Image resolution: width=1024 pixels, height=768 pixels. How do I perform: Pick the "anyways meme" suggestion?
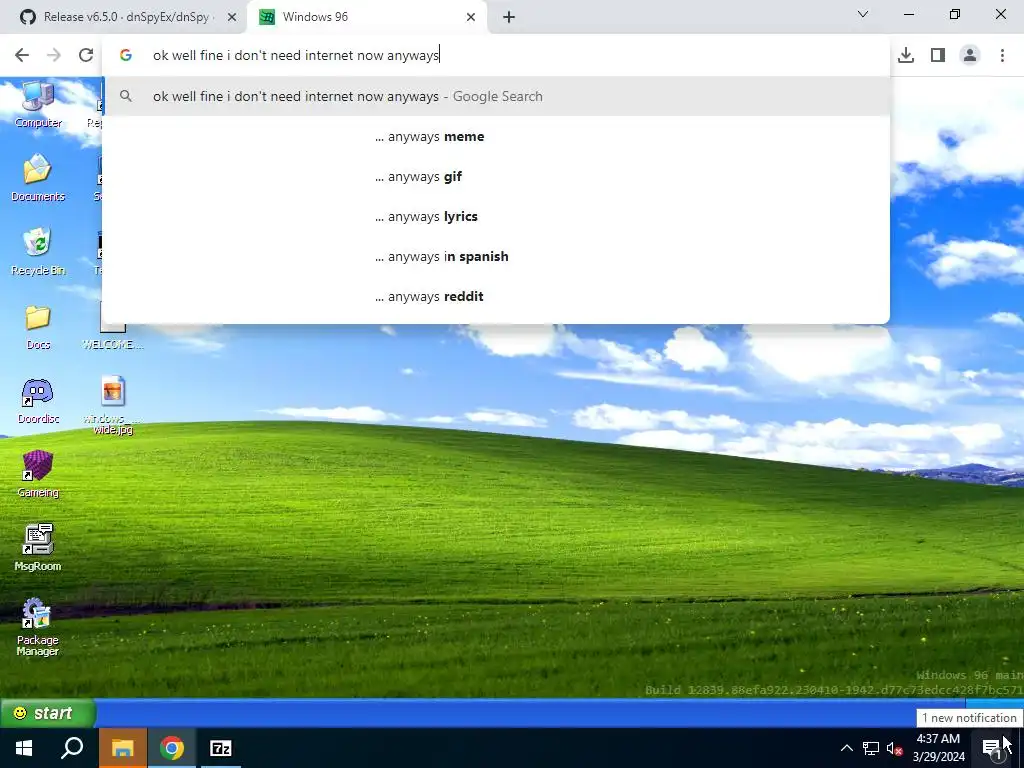tap(496, 136)
